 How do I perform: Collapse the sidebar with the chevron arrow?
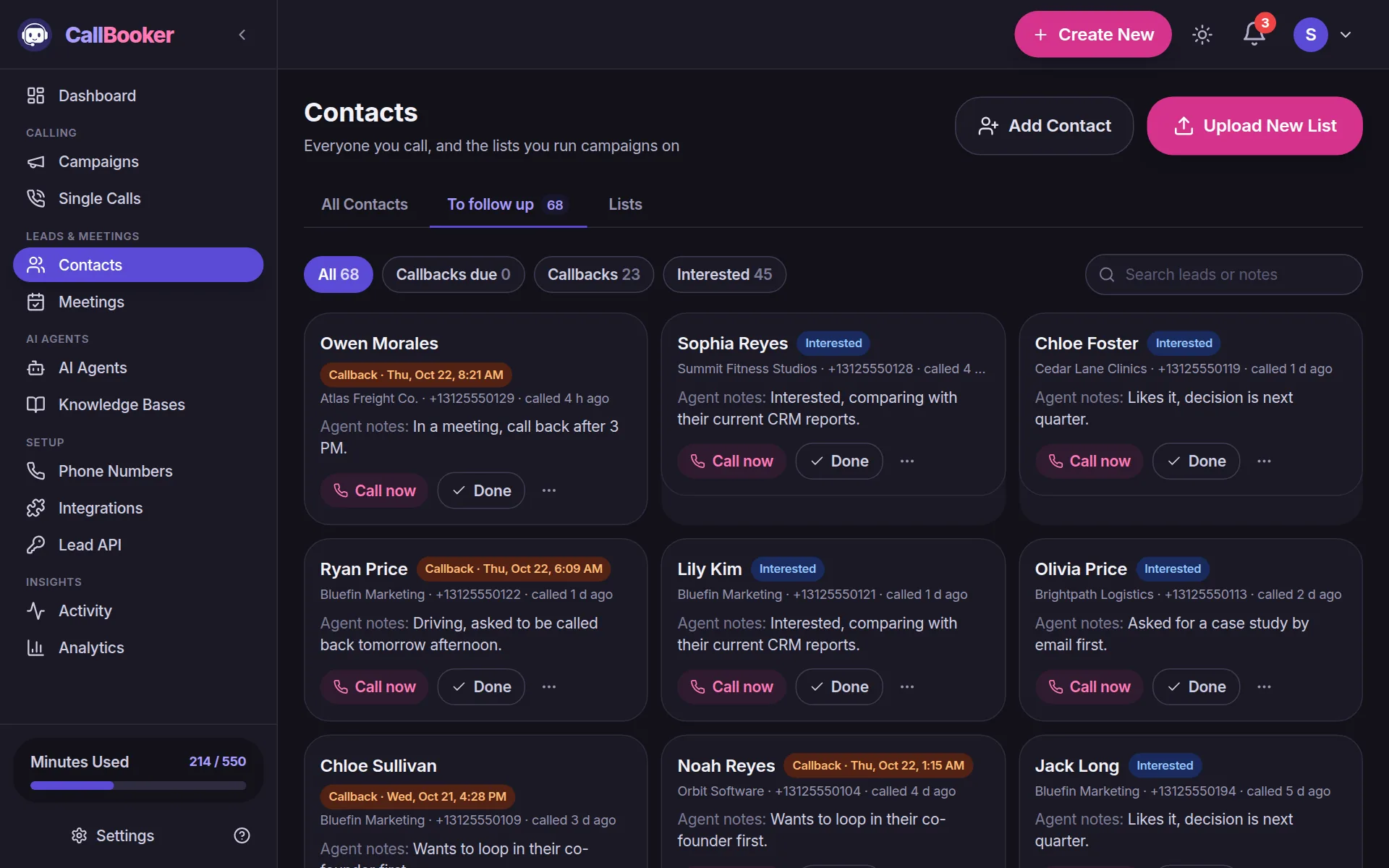click(x=242, y=35)
